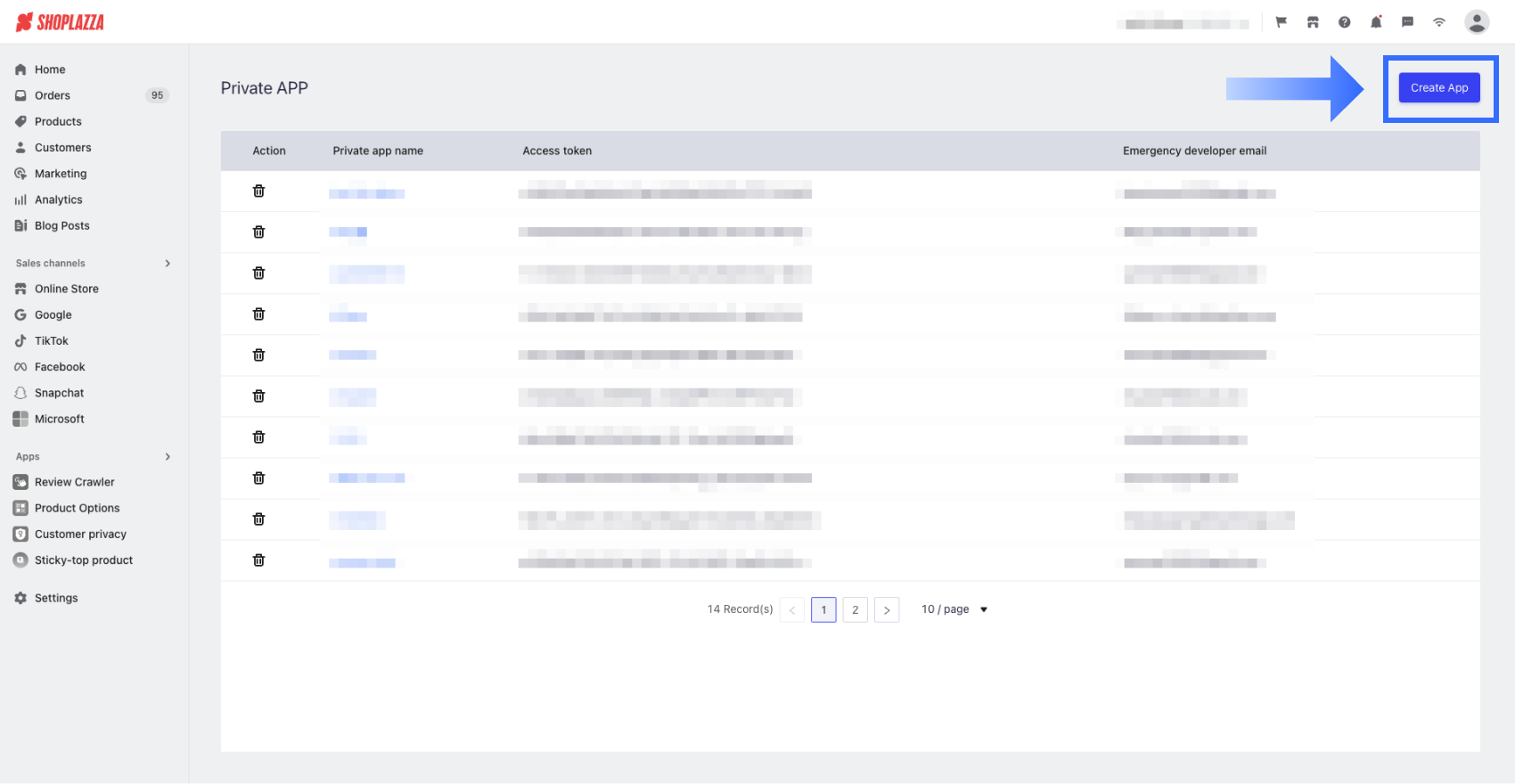Click the Google G icon in the sidebar
The height and width of the screenshot is (784, 1515).
point(20,314)
